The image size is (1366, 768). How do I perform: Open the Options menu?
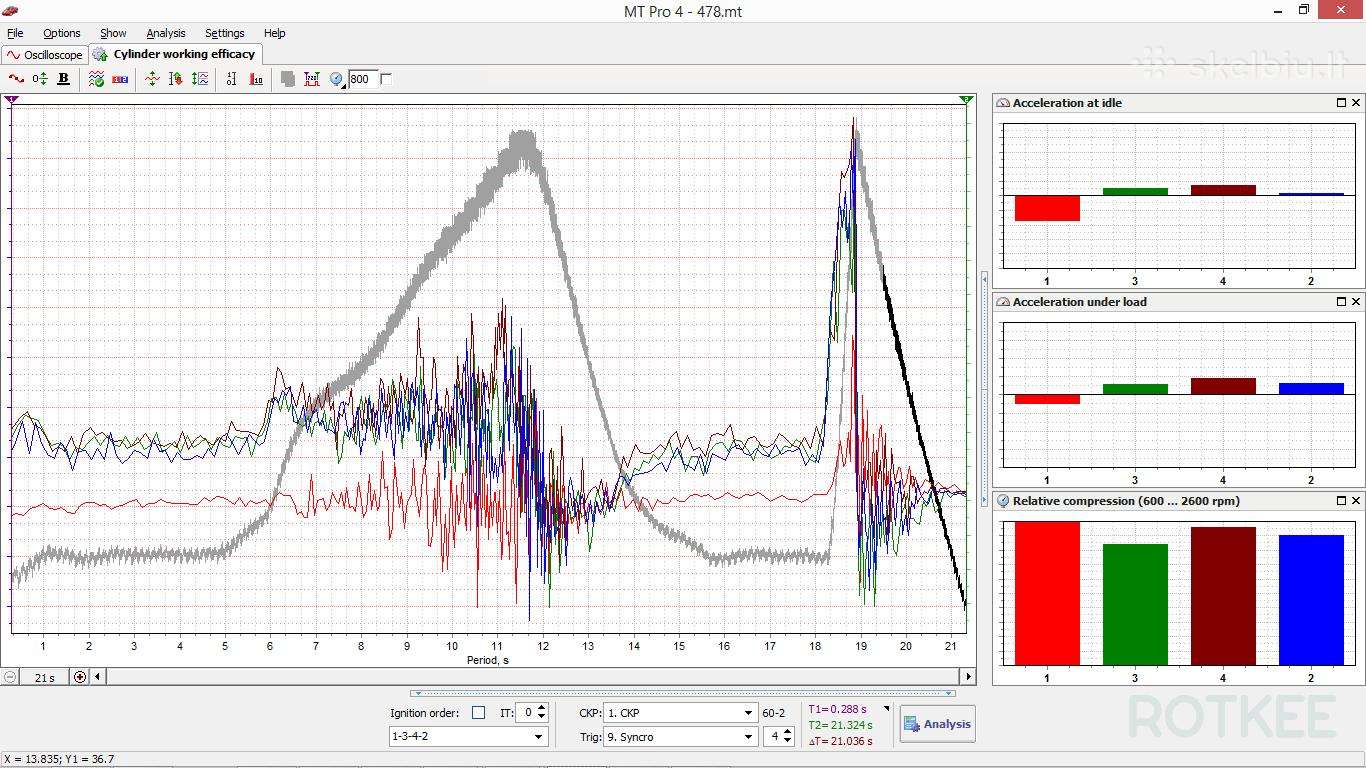(62, 33)
